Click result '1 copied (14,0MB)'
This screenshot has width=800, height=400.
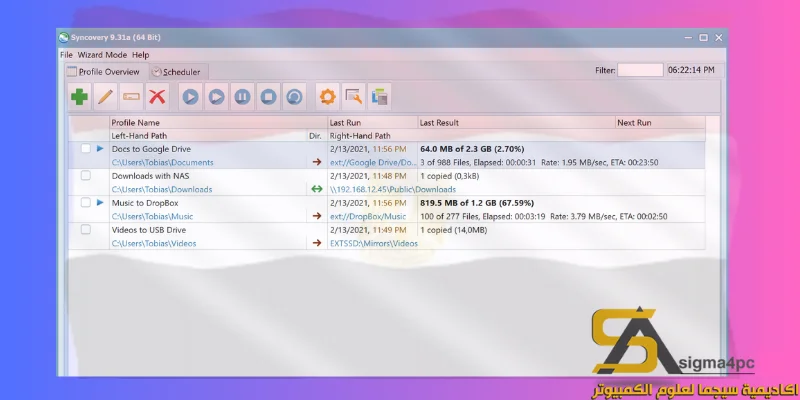[x=454, y=230]
